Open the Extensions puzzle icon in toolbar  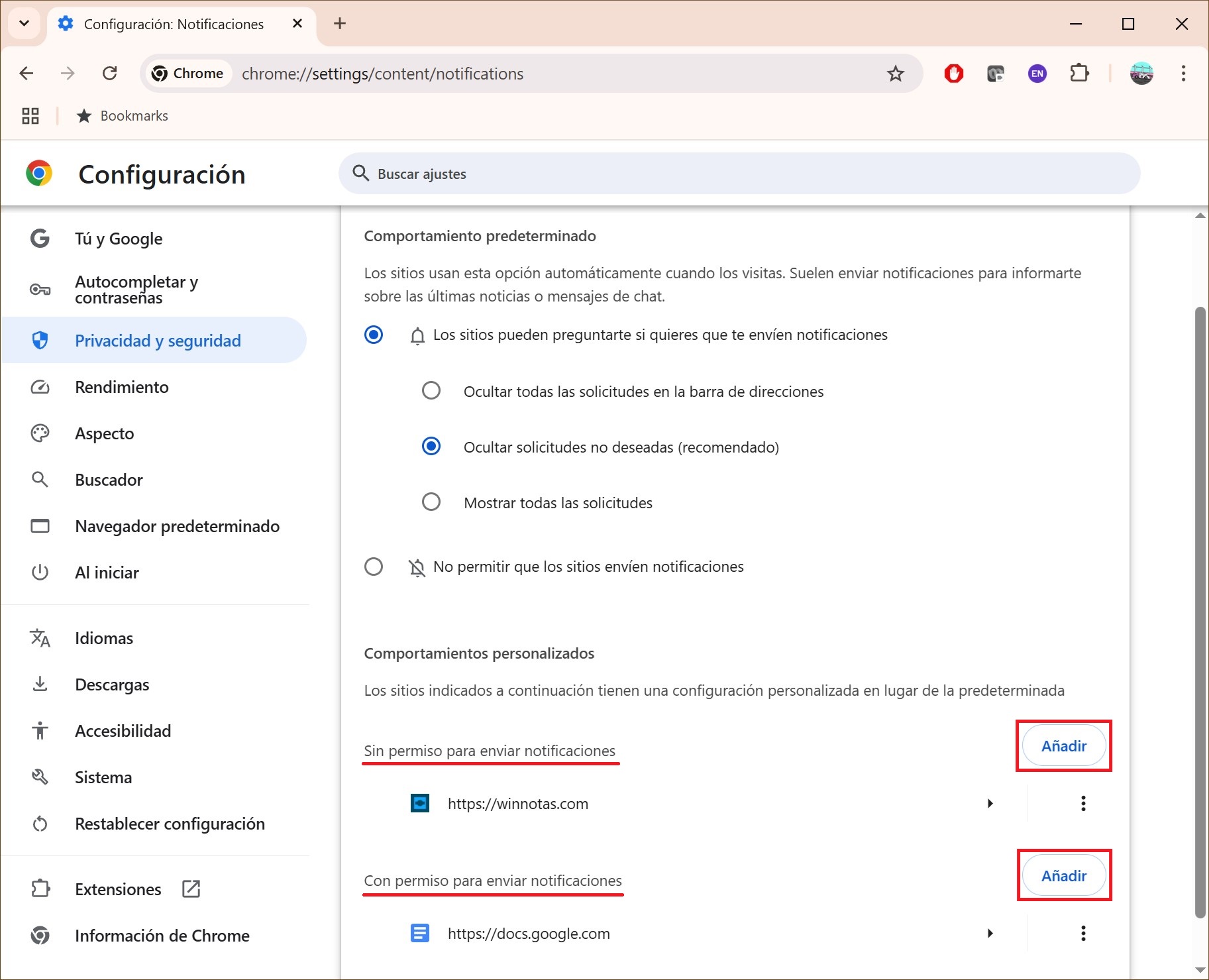(x=1079, y=74)
